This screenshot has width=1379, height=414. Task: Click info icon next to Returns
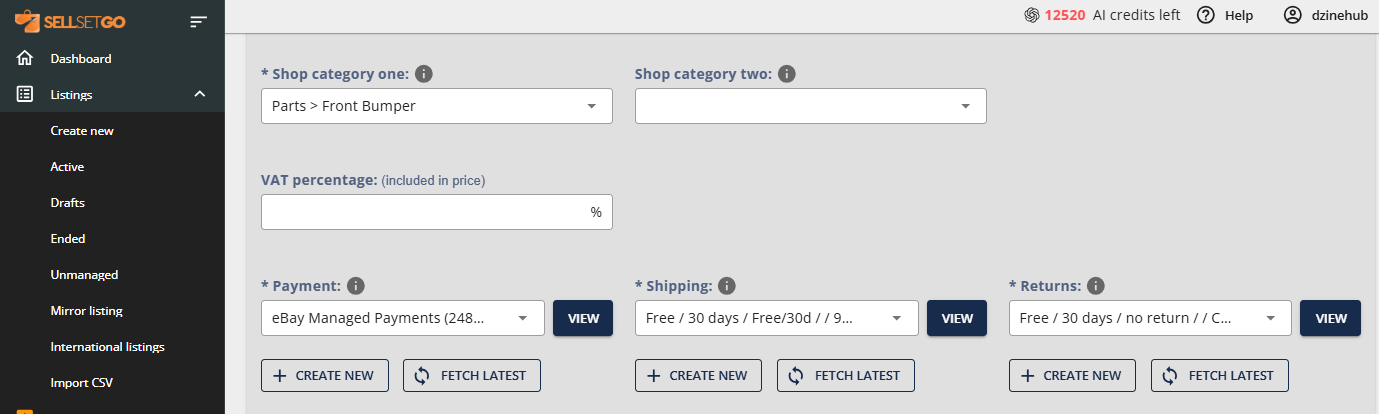1096,286
